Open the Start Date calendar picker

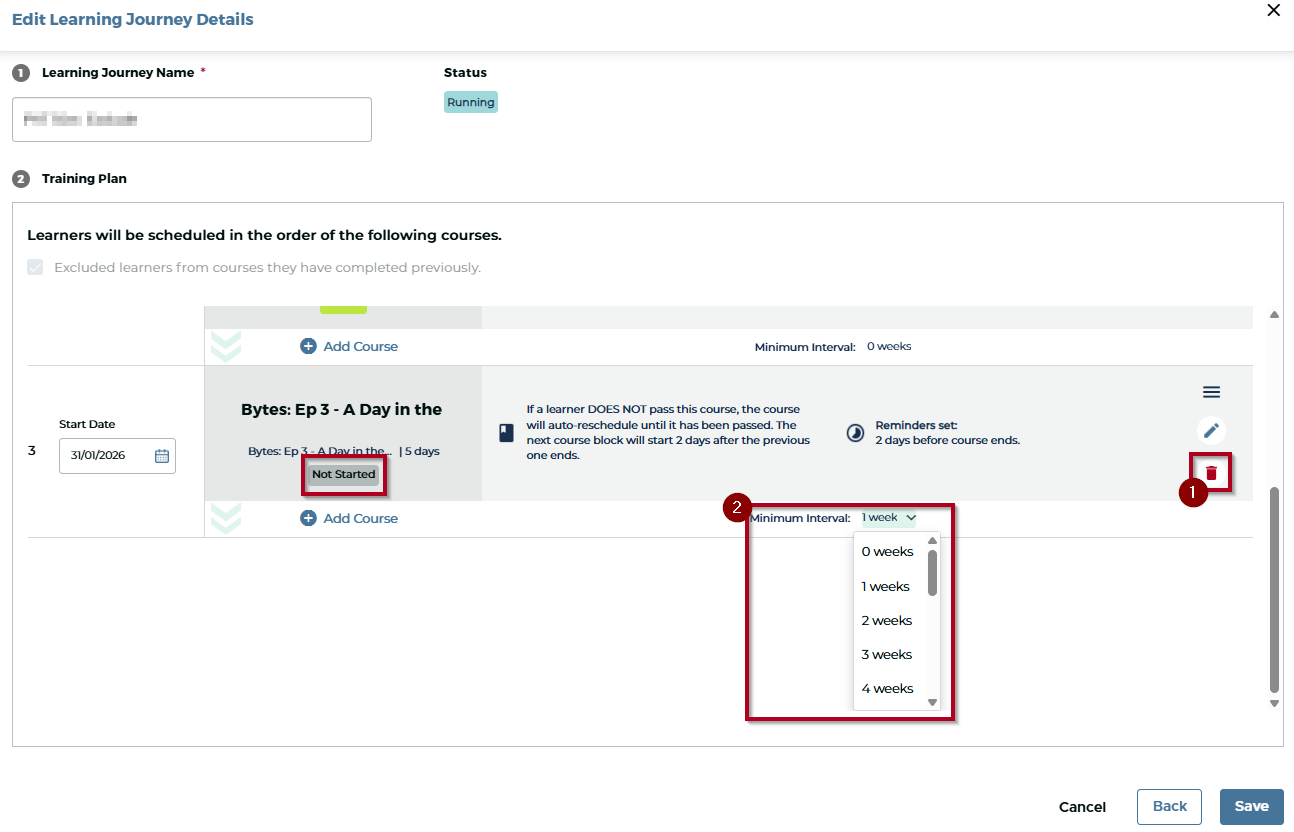point(162,456)
